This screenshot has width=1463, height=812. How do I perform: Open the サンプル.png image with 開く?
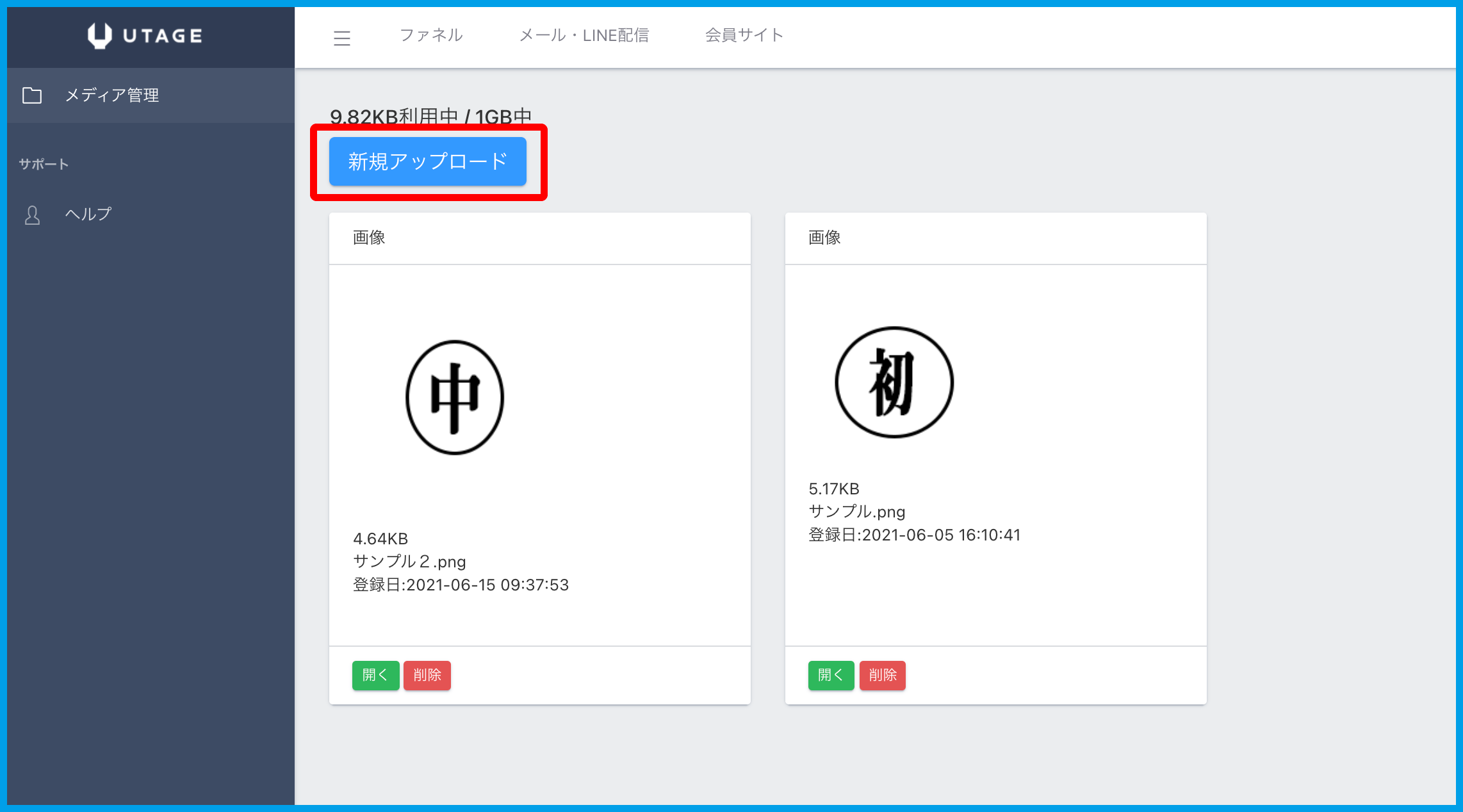(x=831, y=675)
